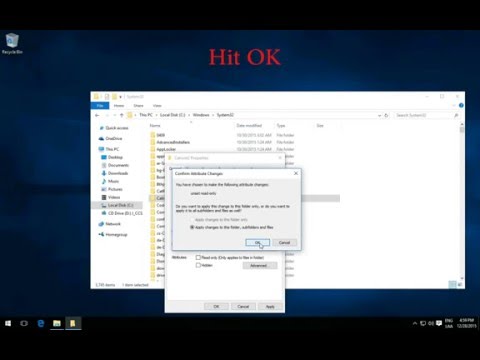Select Homegroup in navigation pane
The width and height of the screenshot is (480, 360).
116,235
